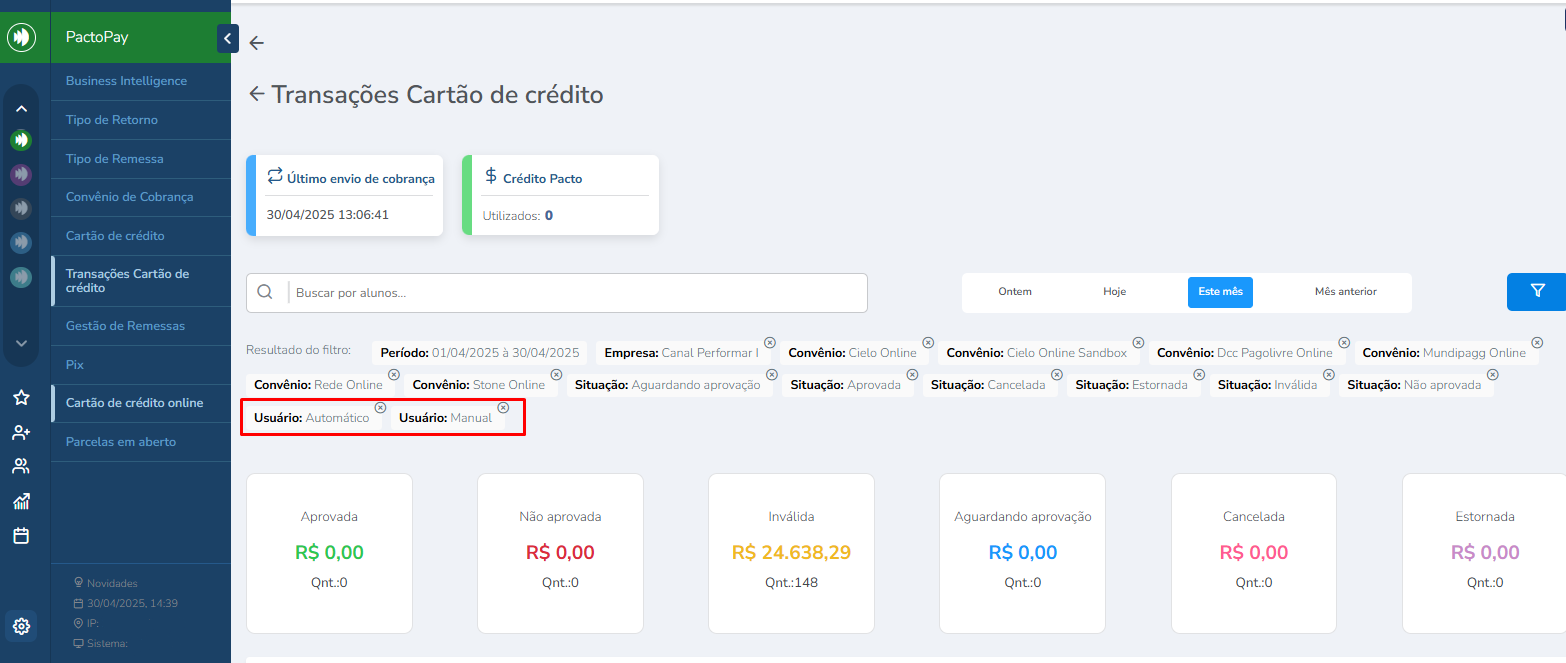Open the favorites star icon
This screenshot has height=663, width=1566.
[x=21, y=398]
